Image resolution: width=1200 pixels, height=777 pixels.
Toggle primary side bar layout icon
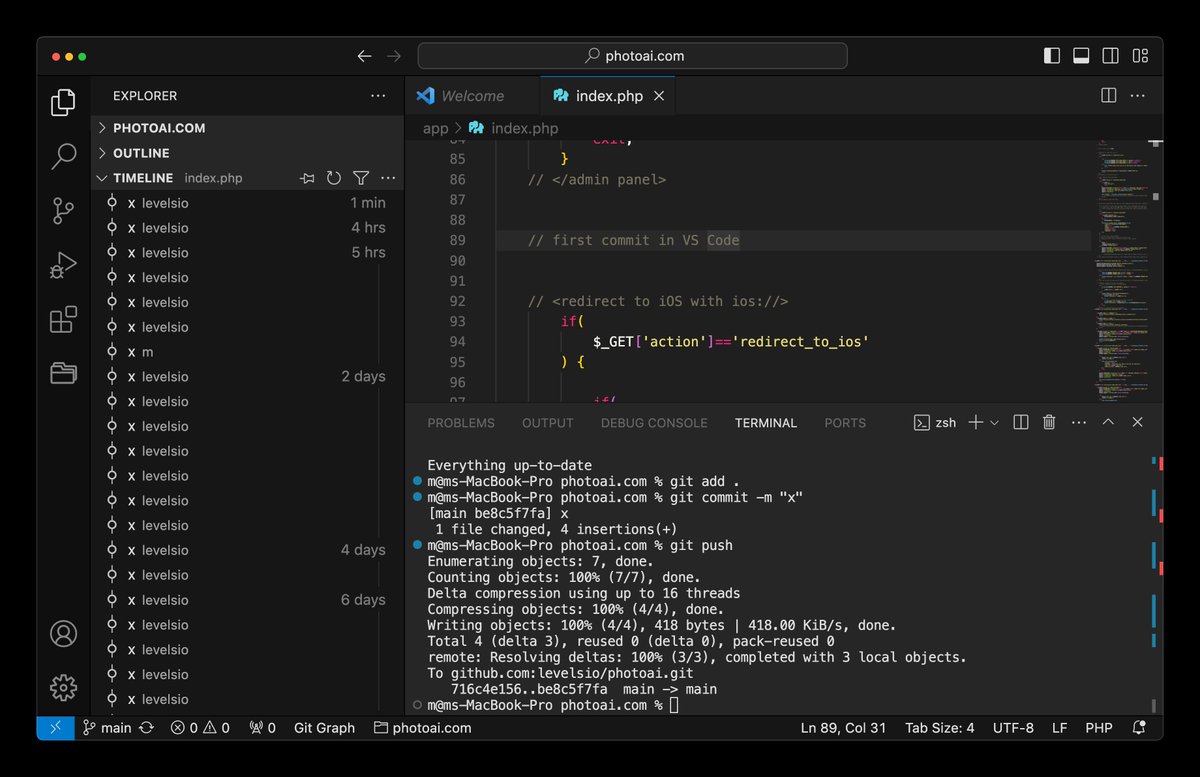pos(1052,56)
